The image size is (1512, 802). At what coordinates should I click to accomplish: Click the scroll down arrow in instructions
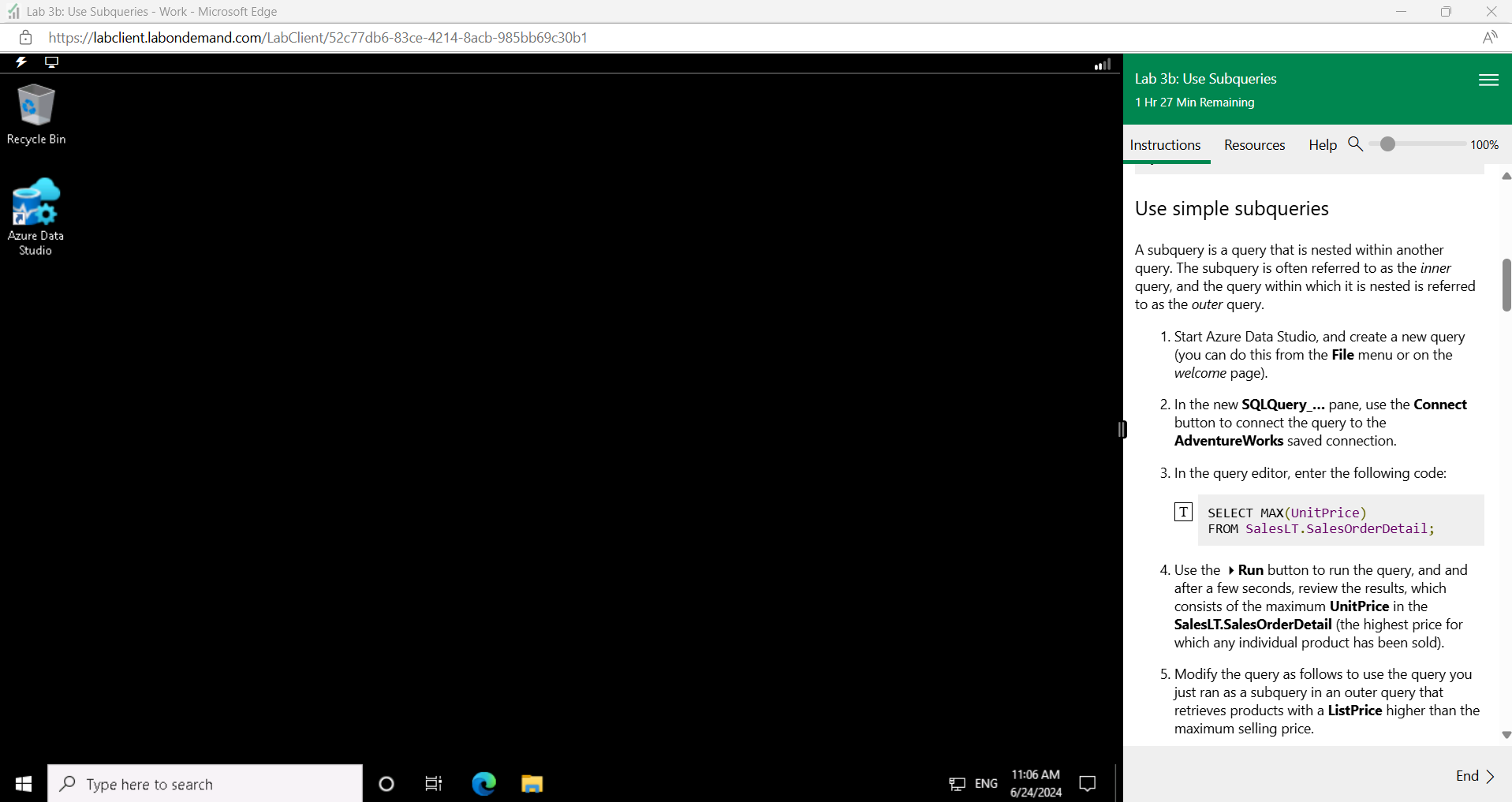coord(1506,735)
